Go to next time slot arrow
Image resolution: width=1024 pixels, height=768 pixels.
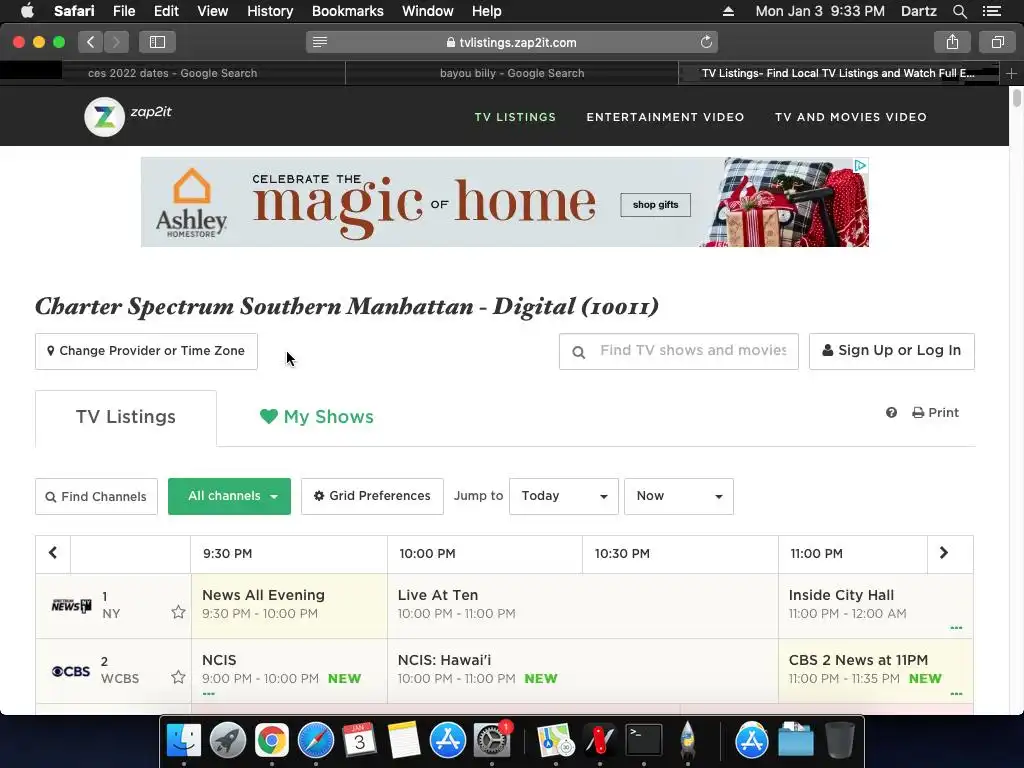point(944,553)
